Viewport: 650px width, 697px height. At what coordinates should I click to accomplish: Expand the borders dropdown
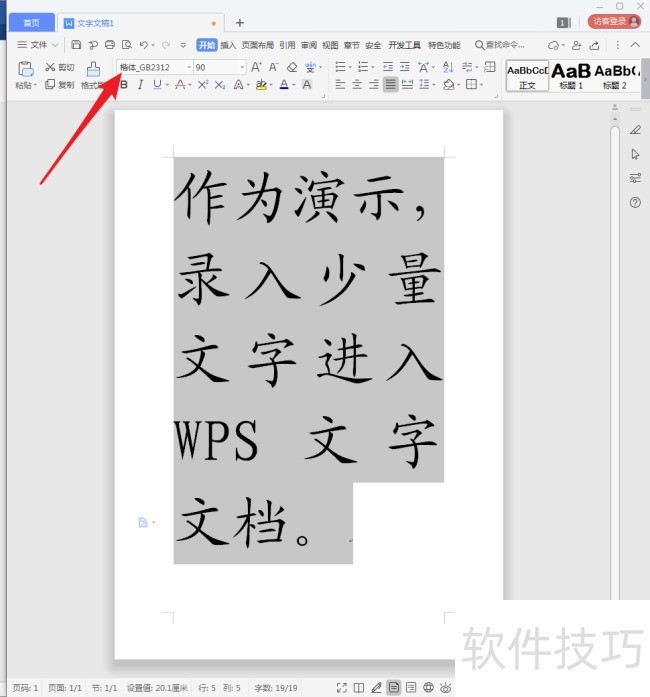pyautogui.click(x=481, y=84)
